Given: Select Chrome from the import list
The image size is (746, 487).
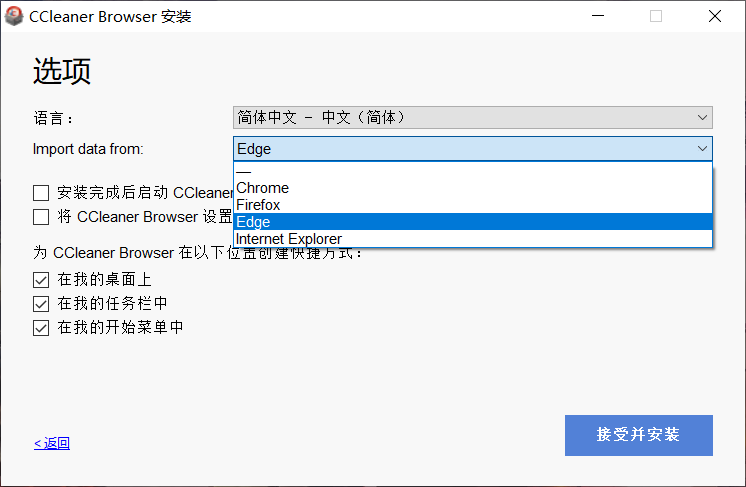Looking at the screenshot, I should [263, 188].
